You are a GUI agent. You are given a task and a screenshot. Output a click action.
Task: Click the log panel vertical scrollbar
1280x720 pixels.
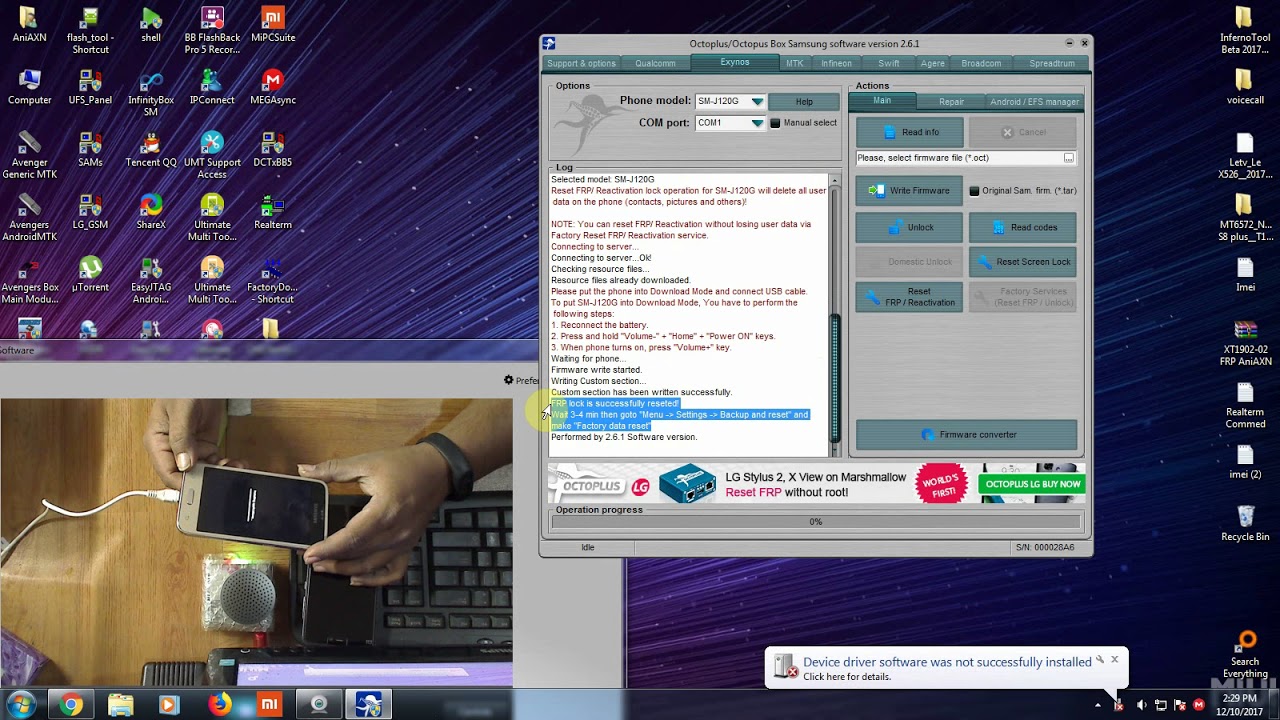835,315
